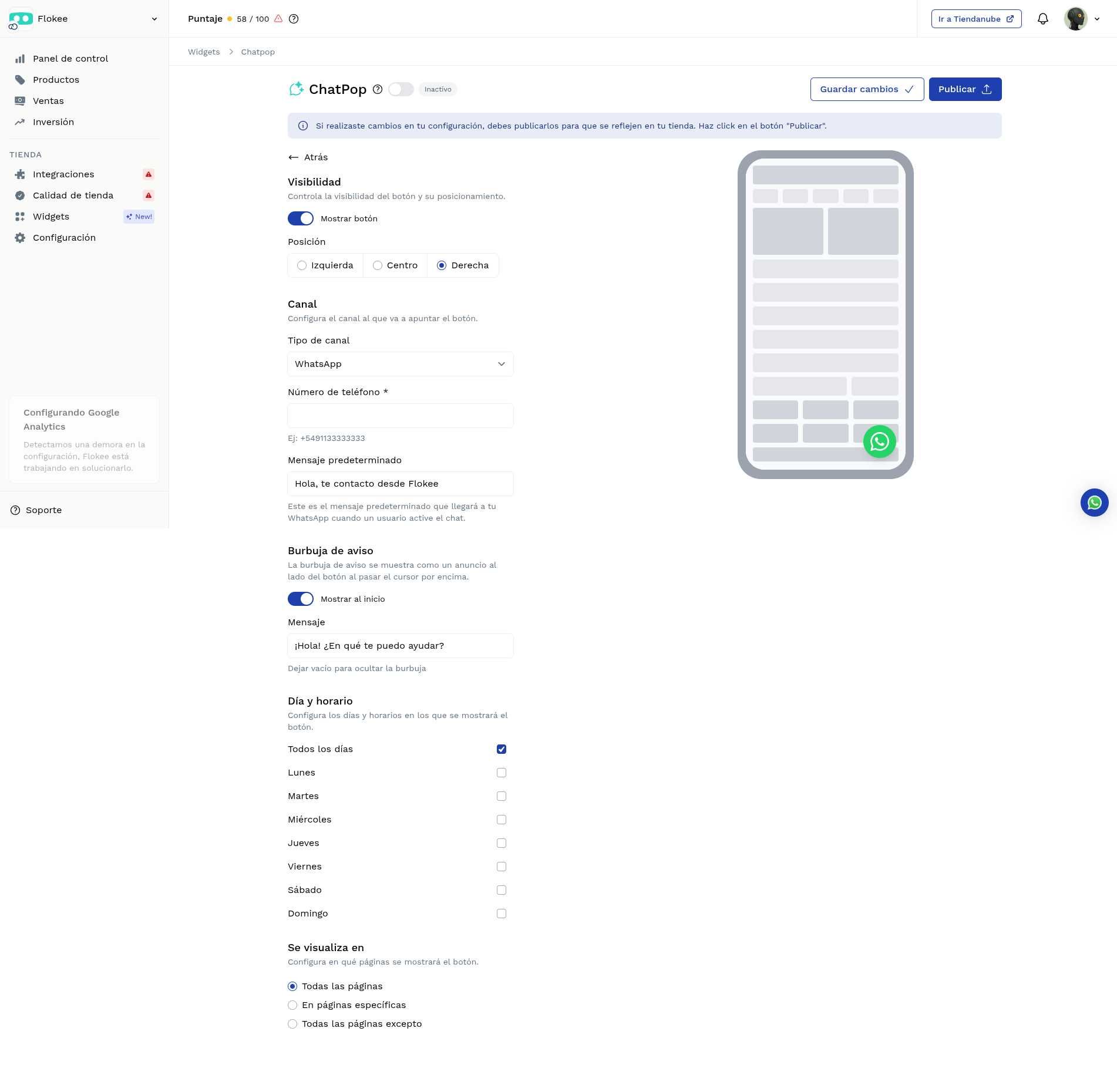Enable the ChatPop Inactivo toggle switch
The image size is (1117, 1092).
pos(401,89)
